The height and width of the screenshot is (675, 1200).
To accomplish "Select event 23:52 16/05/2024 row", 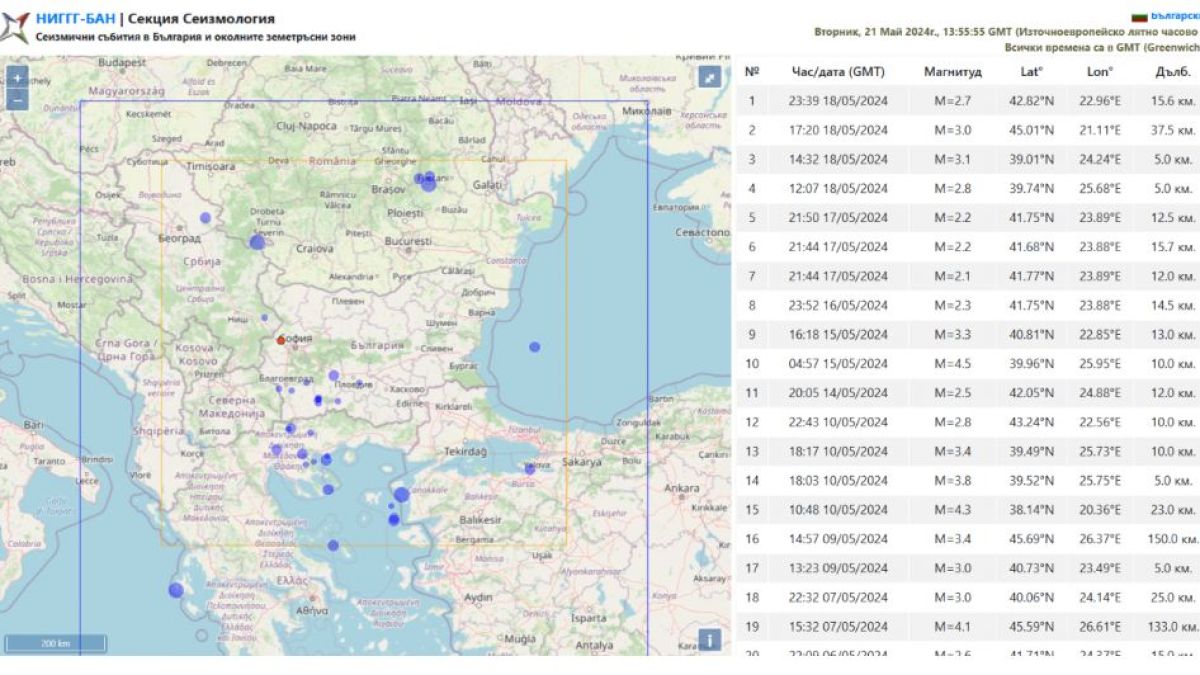I will point(968,305).
